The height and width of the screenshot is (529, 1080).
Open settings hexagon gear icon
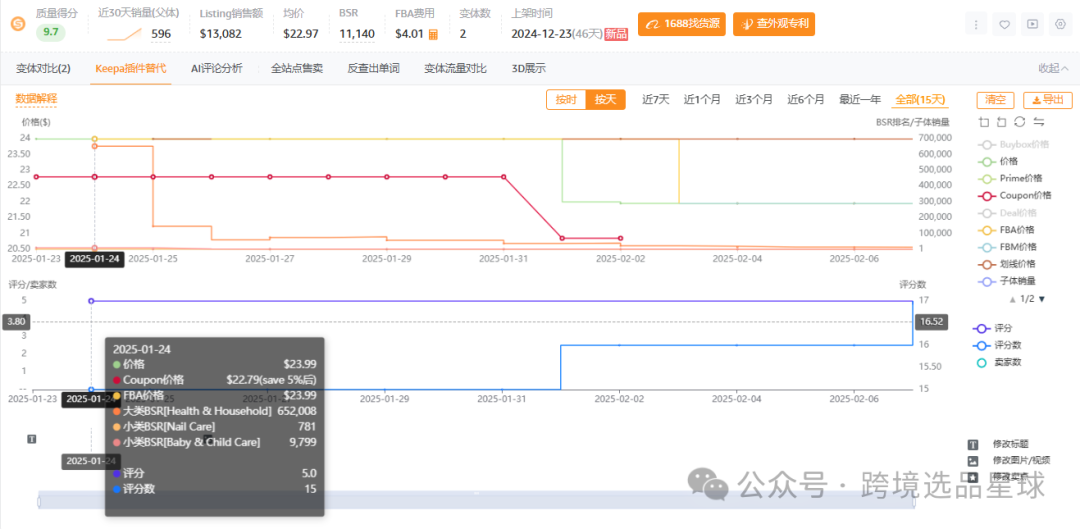pos(1060,24)
